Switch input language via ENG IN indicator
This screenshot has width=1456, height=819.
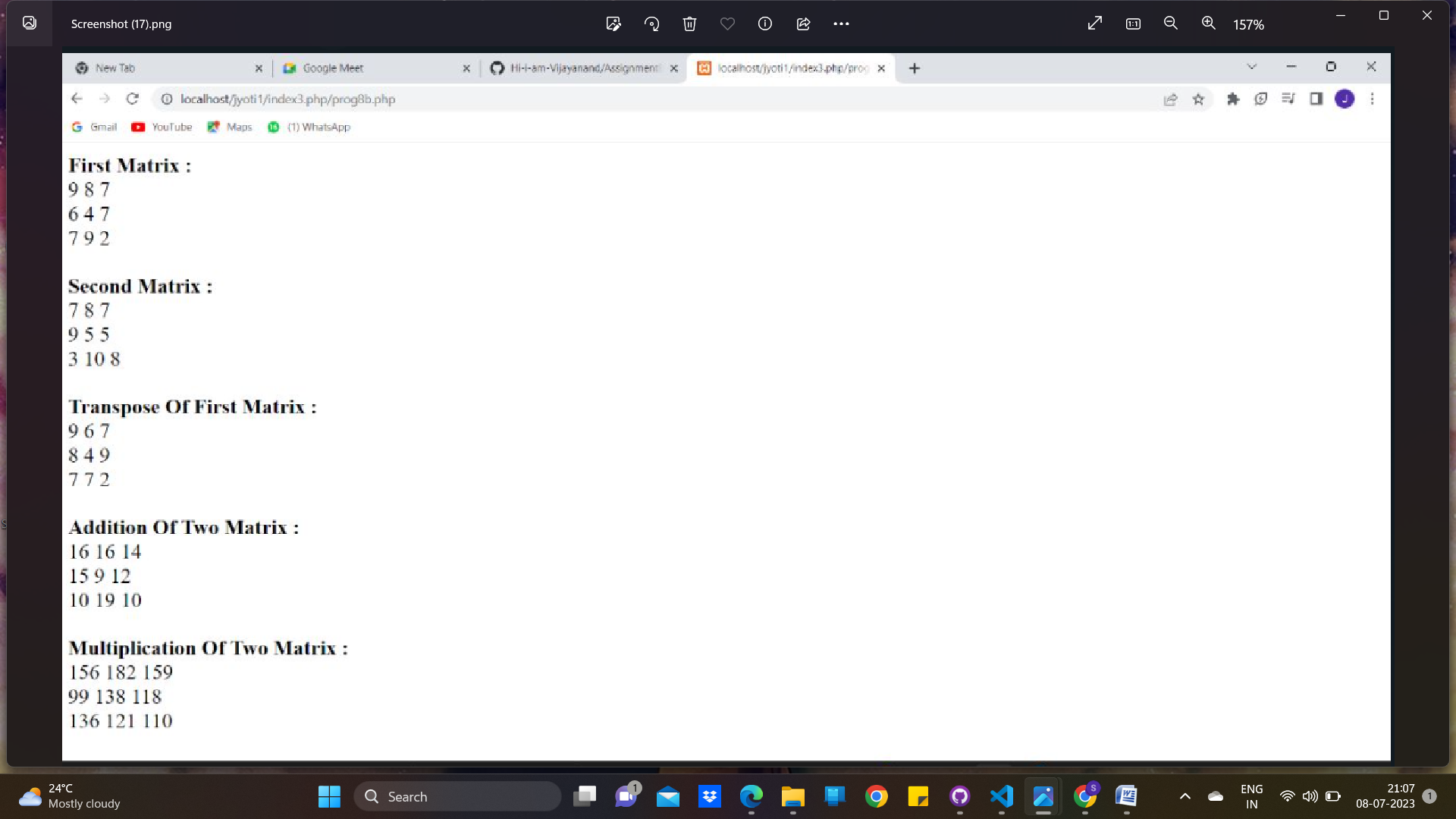pyautogui.click(x=1250, y=796)
